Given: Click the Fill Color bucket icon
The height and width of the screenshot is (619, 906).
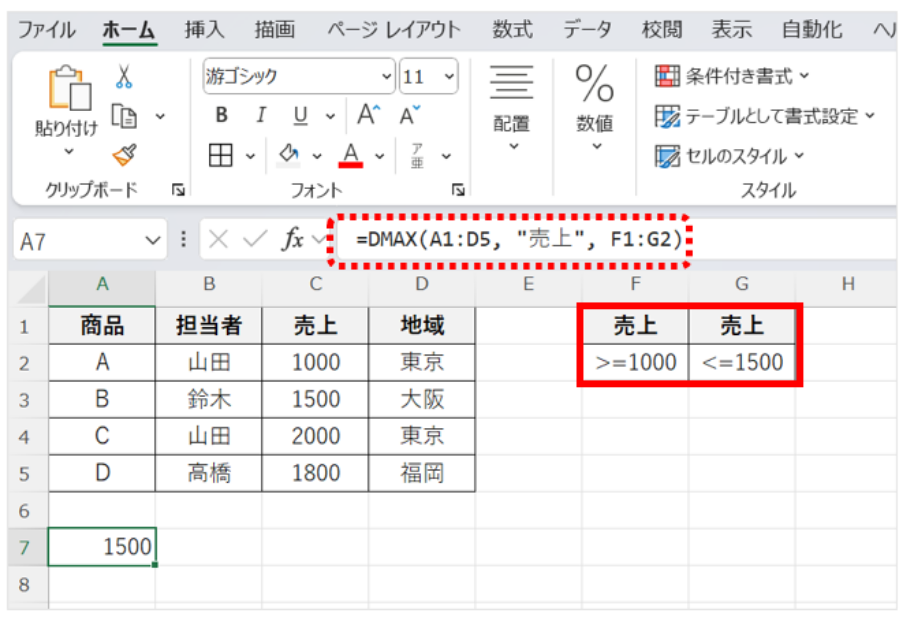Looking at the screenshot, I should [290, 155].
